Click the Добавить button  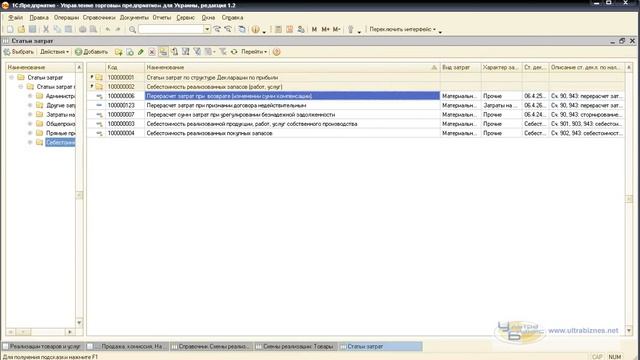pos(91,52)
